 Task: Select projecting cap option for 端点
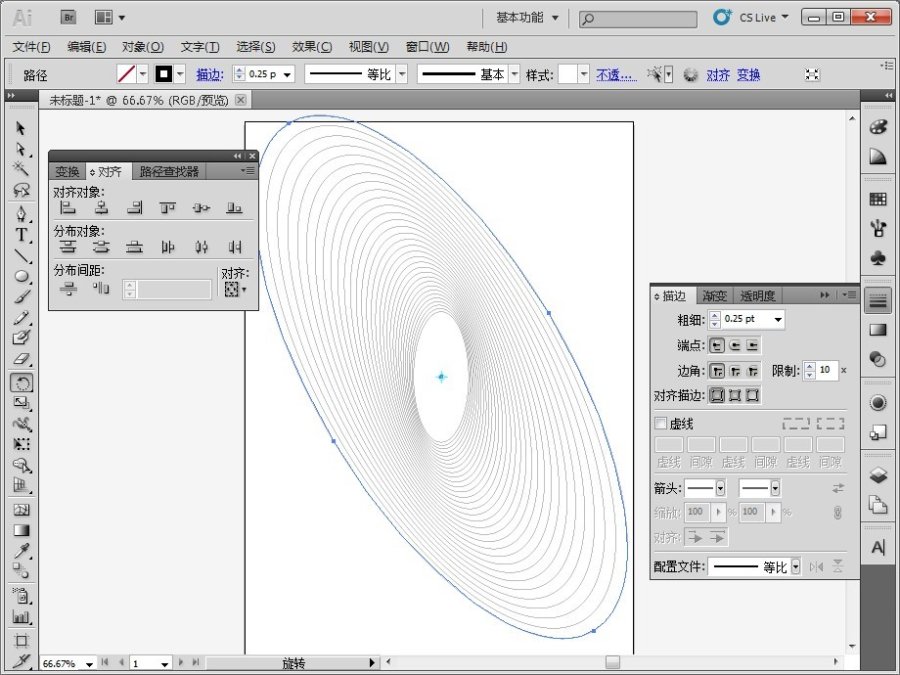(x=752, y=345)
